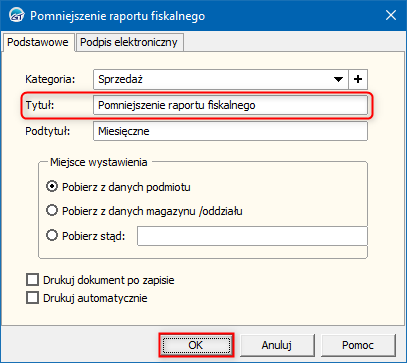Click the Miejsce wystawienia group label
Viewport: 407px width, 363px height.
[99, 162]
